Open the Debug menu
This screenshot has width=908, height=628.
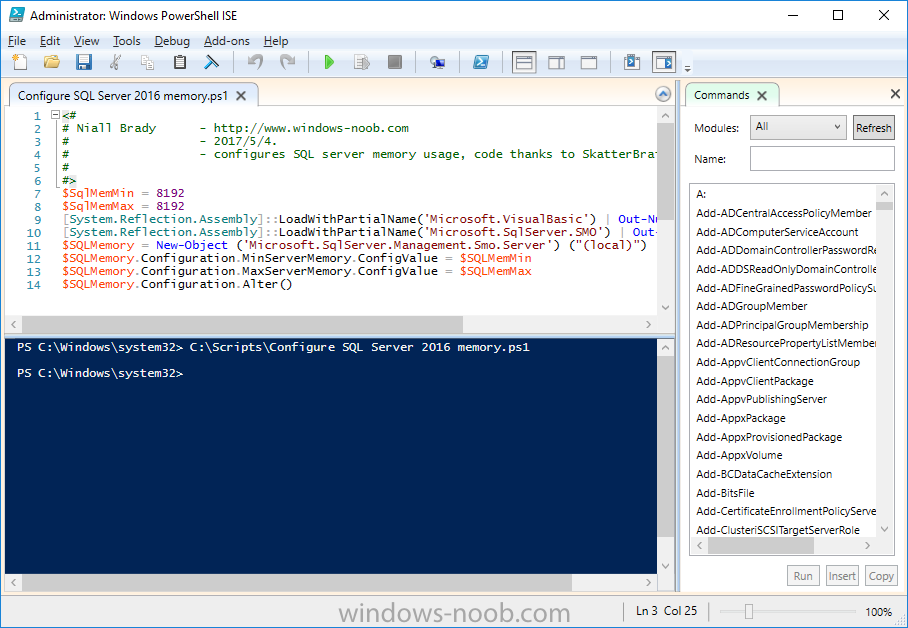click(172, 41)
